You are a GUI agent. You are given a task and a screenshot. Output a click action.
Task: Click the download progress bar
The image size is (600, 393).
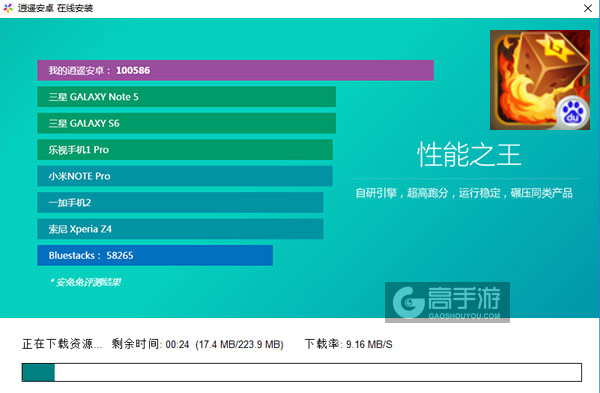pos(302,372)
